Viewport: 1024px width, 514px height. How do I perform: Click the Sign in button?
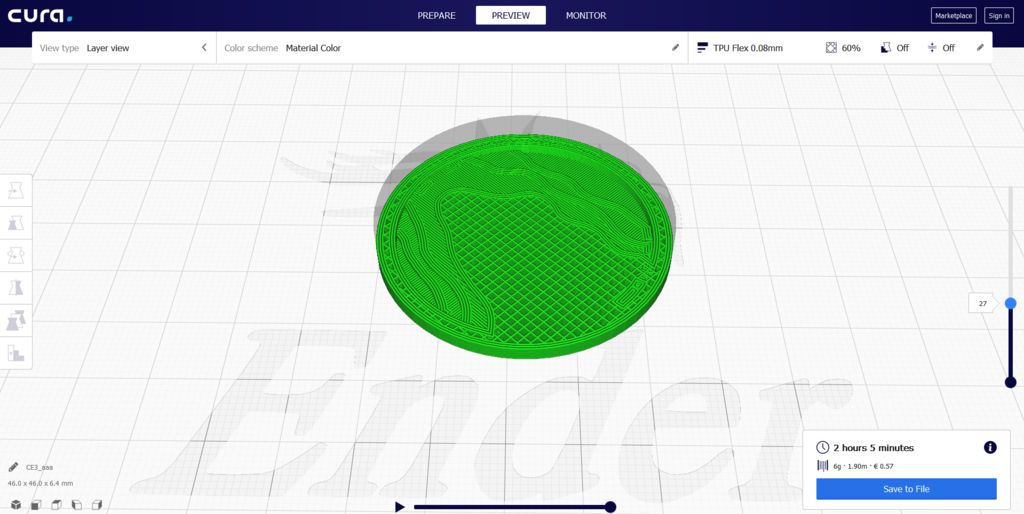click(x=999, y=16)
